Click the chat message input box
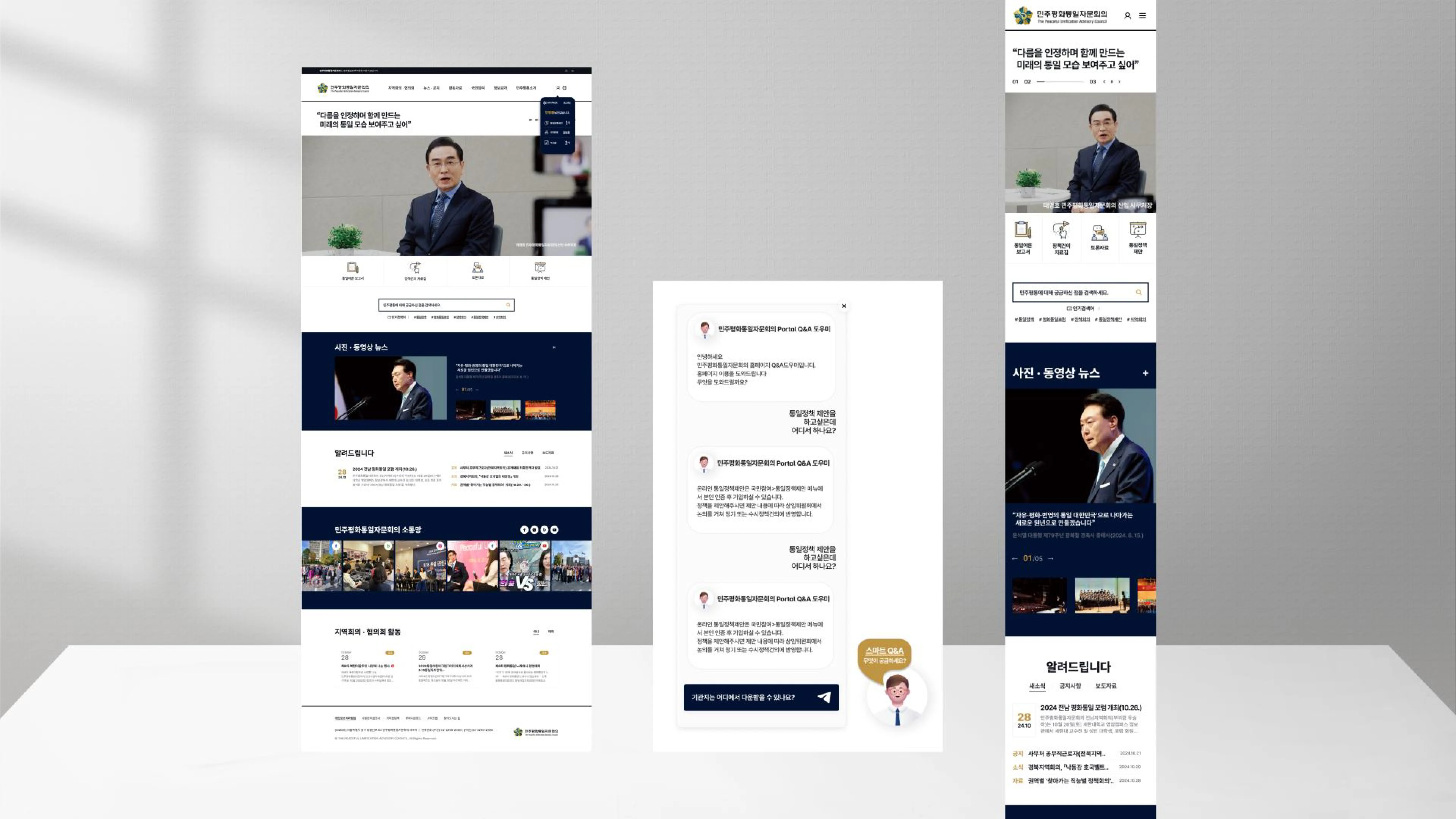 tap(761, 697)
